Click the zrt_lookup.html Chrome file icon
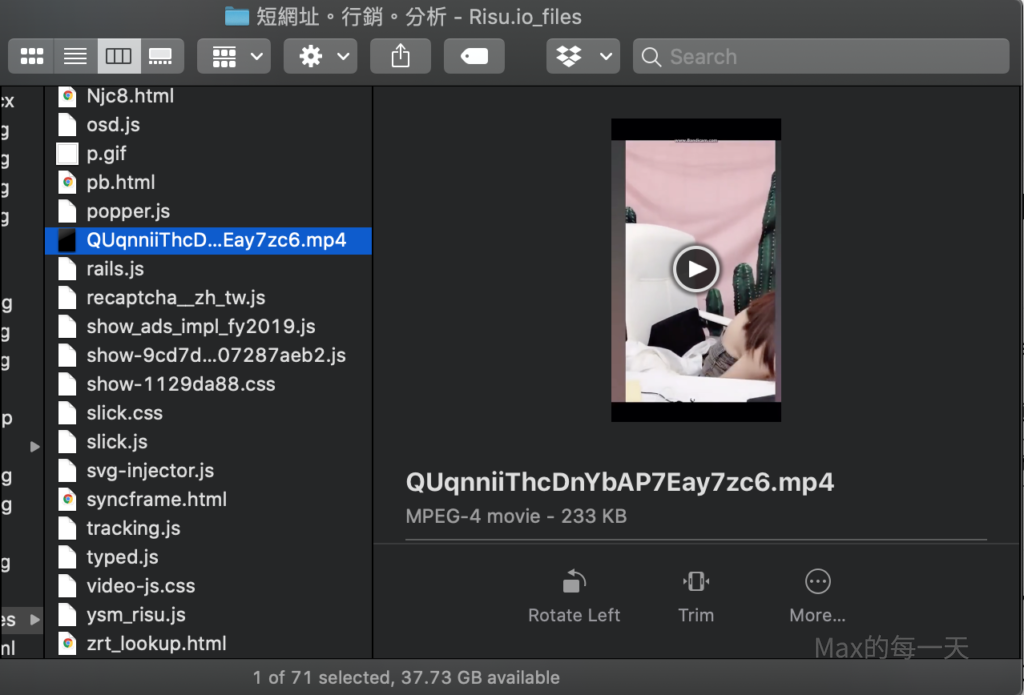Viewport: 1024px width, 695px height. click(x=67, y=643)
